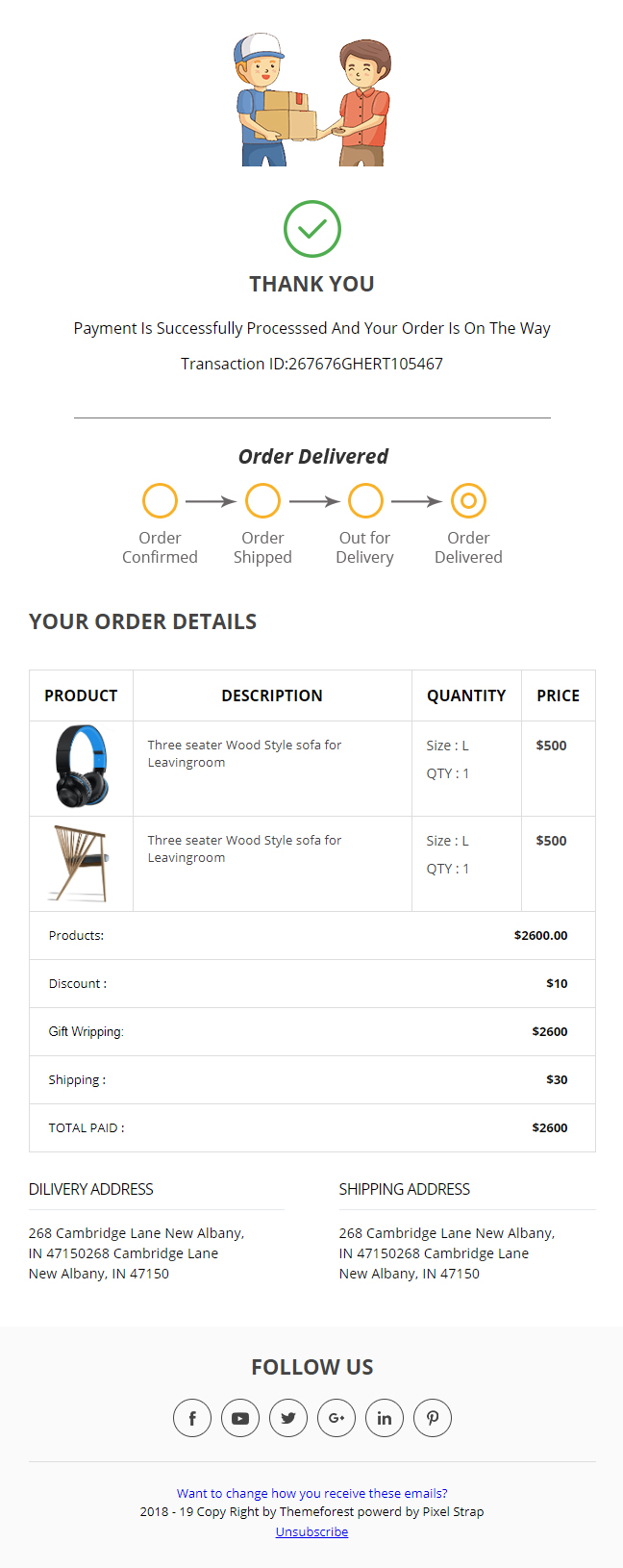Open the headphones product thumbnail
The height and width of the screenshot is (1568, 623).
[x=82, y=767]
